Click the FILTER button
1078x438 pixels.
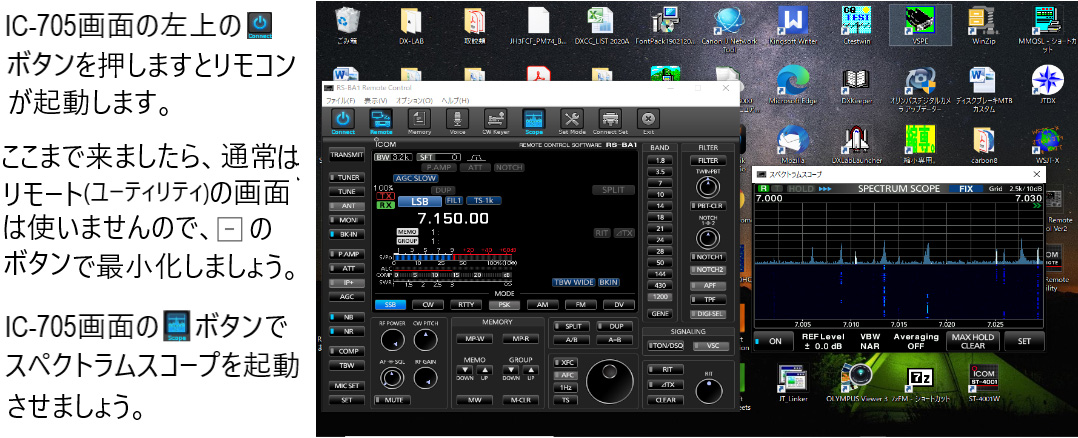(x=707, y=160)
